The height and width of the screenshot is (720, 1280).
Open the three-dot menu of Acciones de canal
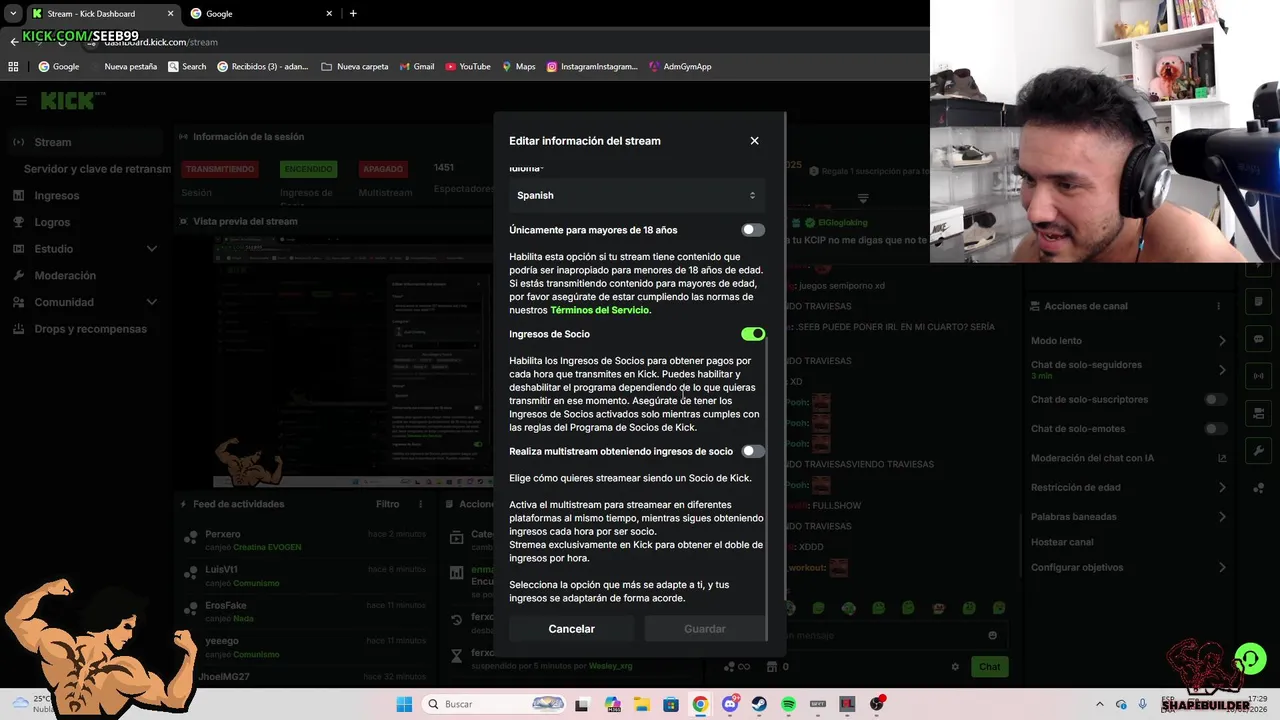(x=1218, y=306)
